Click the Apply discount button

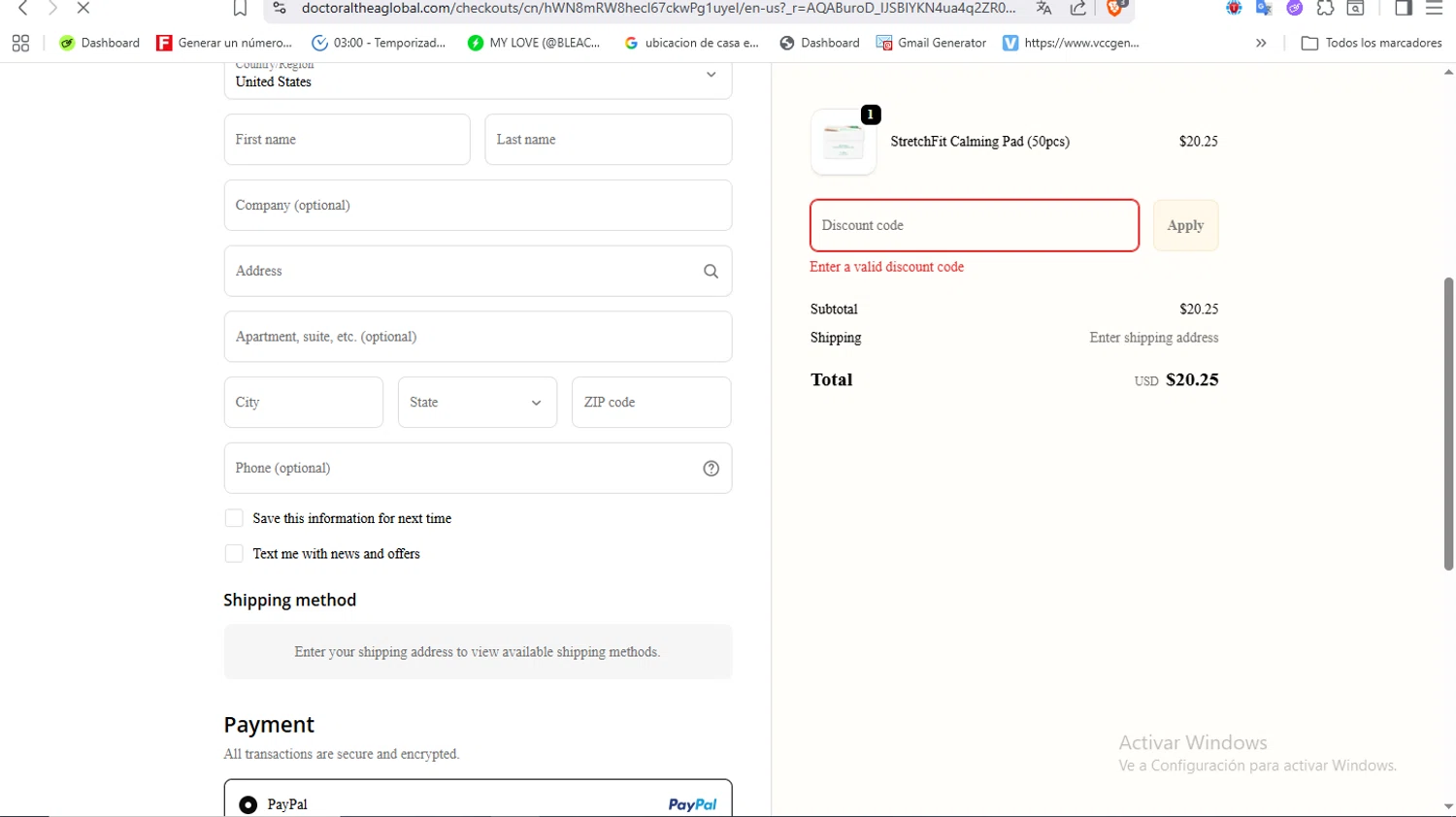click(1185, 225)
